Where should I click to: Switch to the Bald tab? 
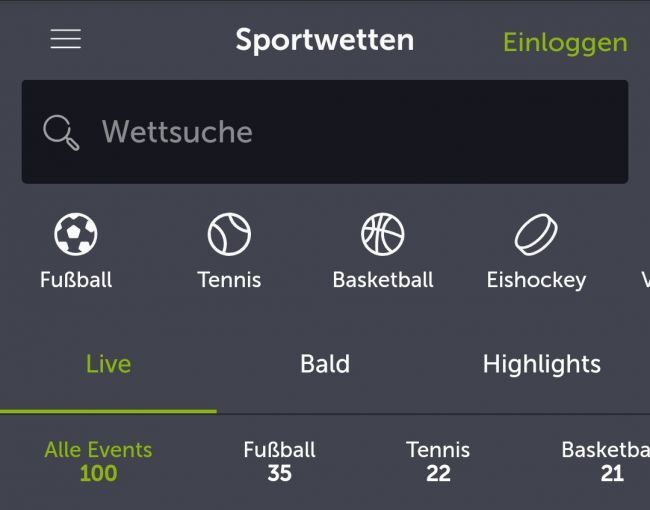pos(325,364)
